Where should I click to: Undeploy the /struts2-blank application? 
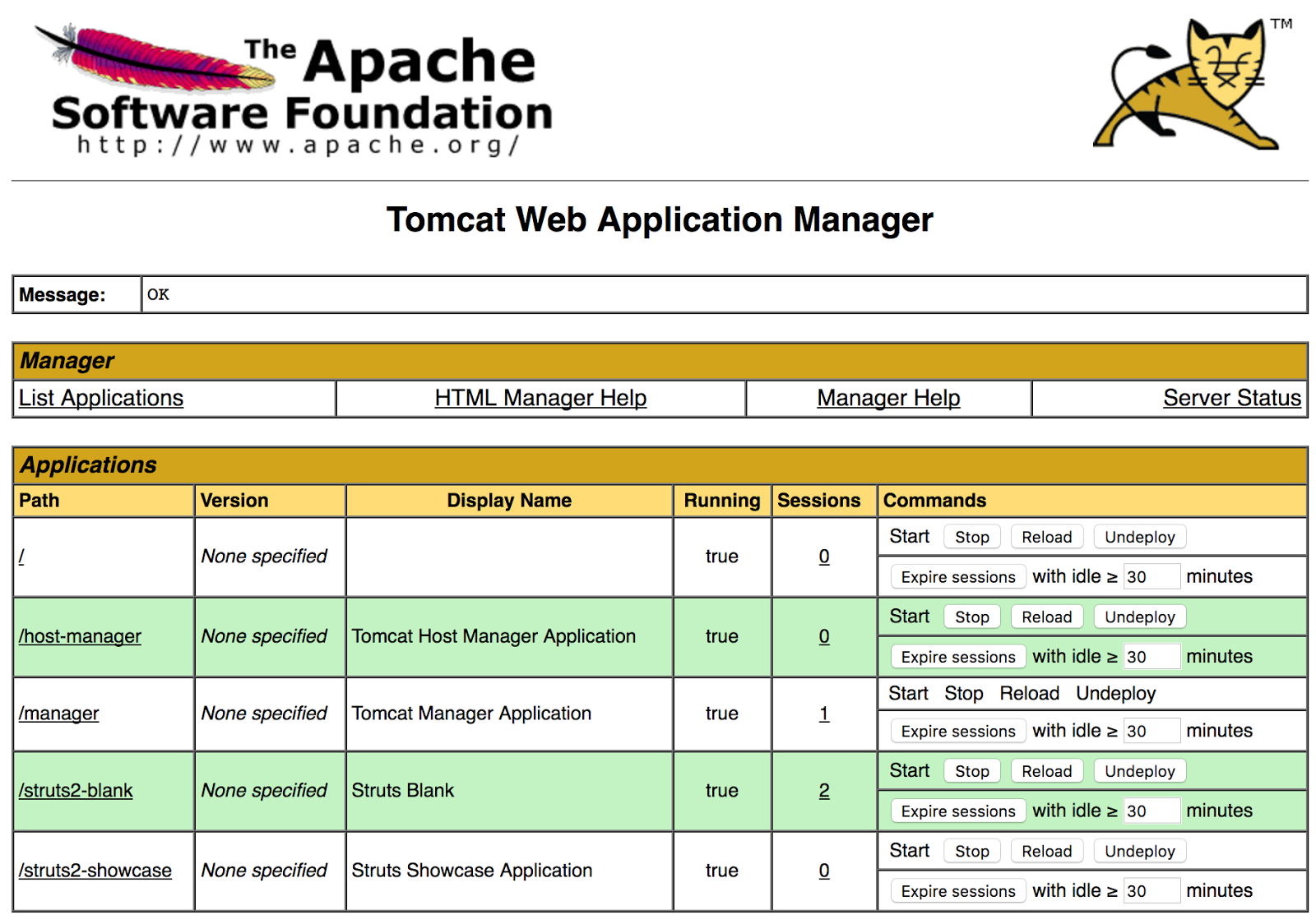tap(1140, 771)
